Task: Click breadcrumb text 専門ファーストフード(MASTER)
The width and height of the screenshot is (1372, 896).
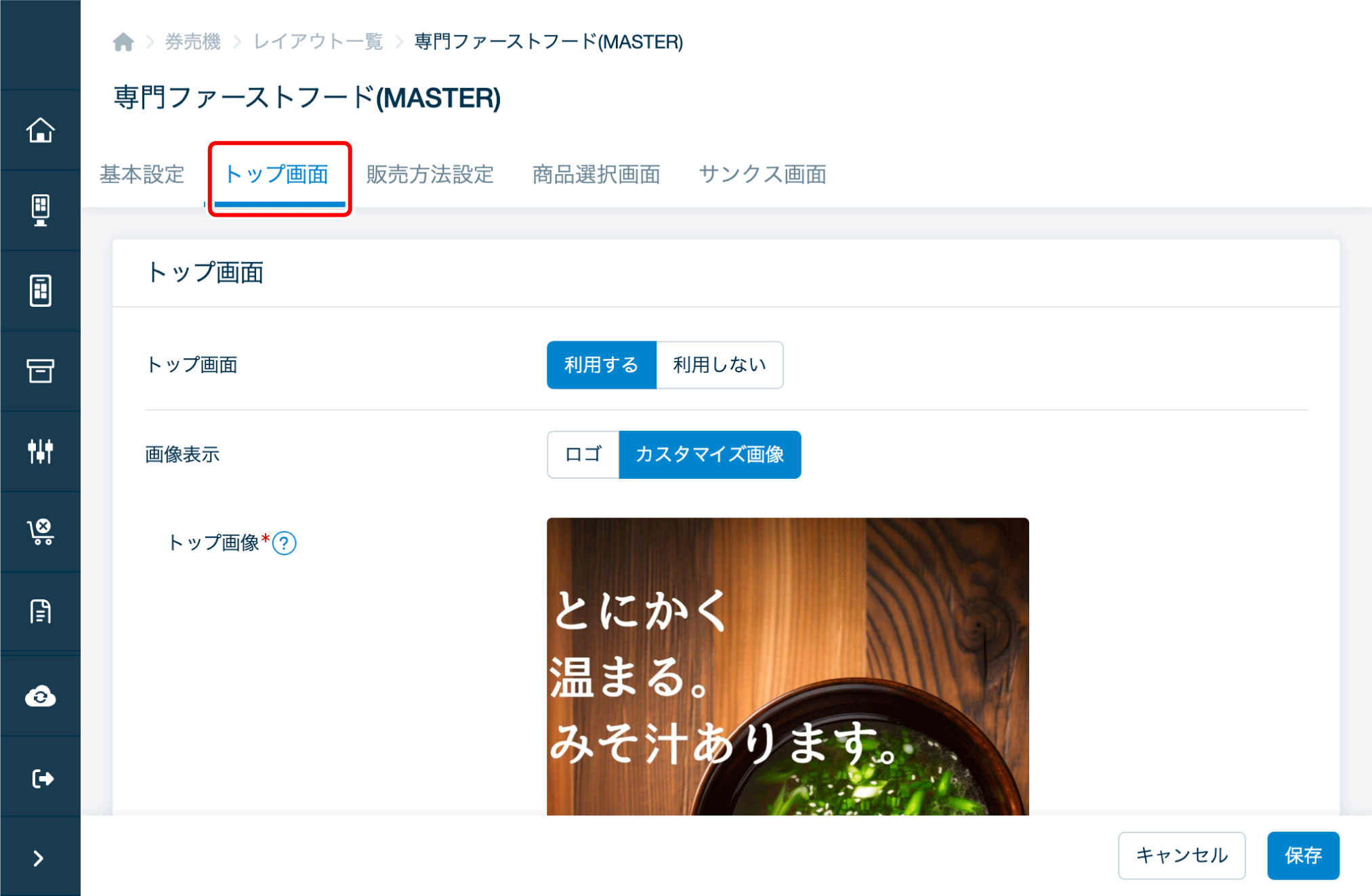Action: point(549,42)
